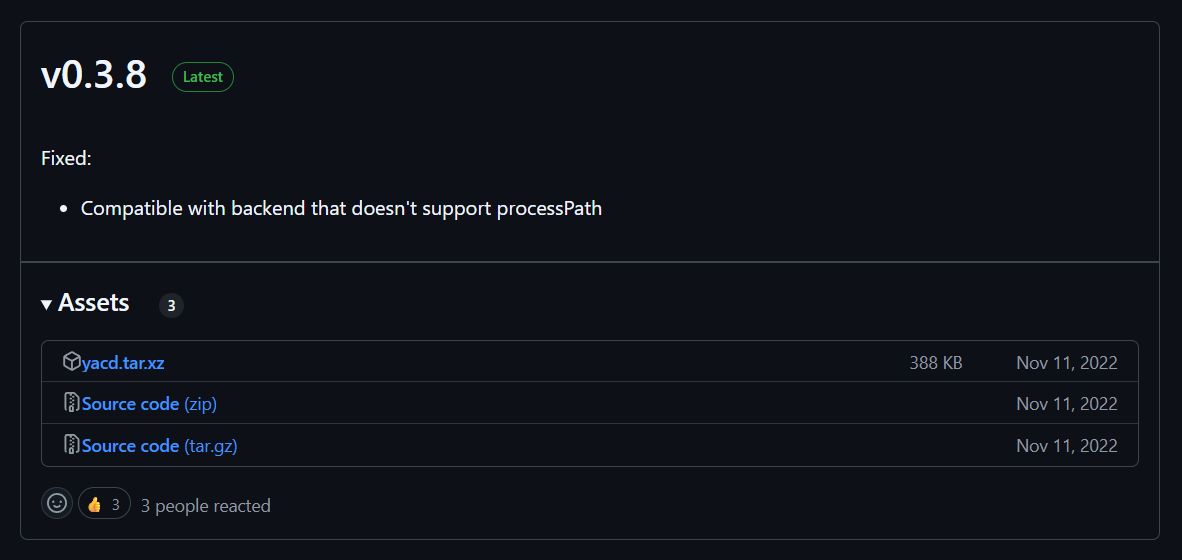Viewport: 1182px width, 560px height.
Task: Open the v0.3.8 release title
Action: (x=94, y=75)
